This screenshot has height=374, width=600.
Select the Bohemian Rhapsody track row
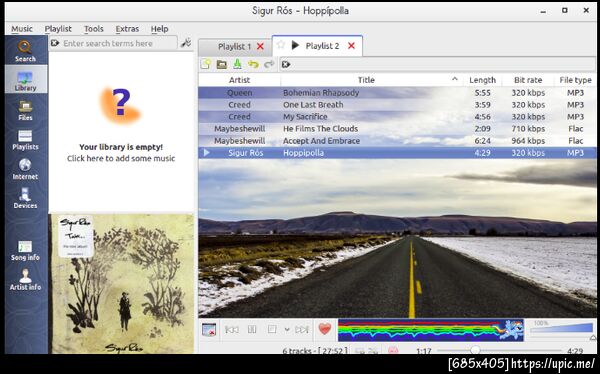[x=397, y=93]
